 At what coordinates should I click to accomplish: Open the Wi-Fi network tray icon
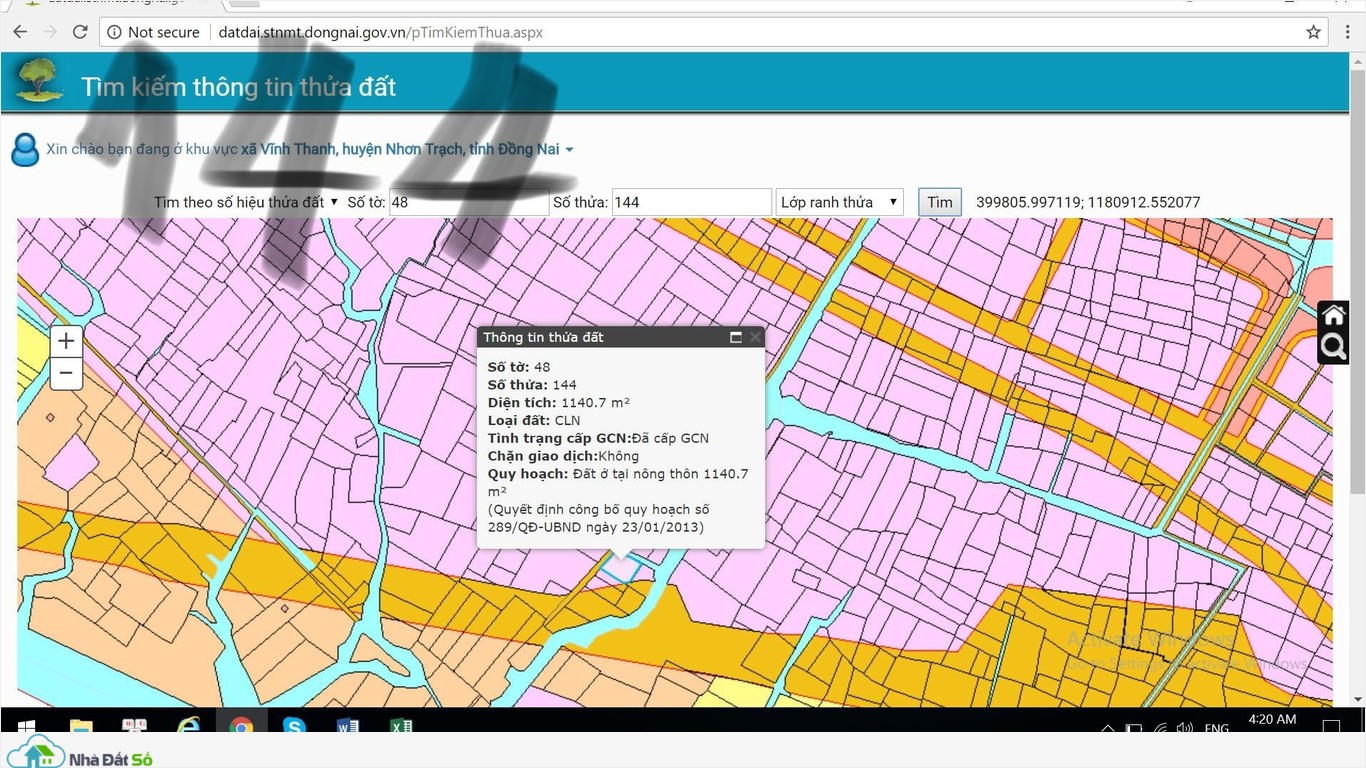point(1160,728)
